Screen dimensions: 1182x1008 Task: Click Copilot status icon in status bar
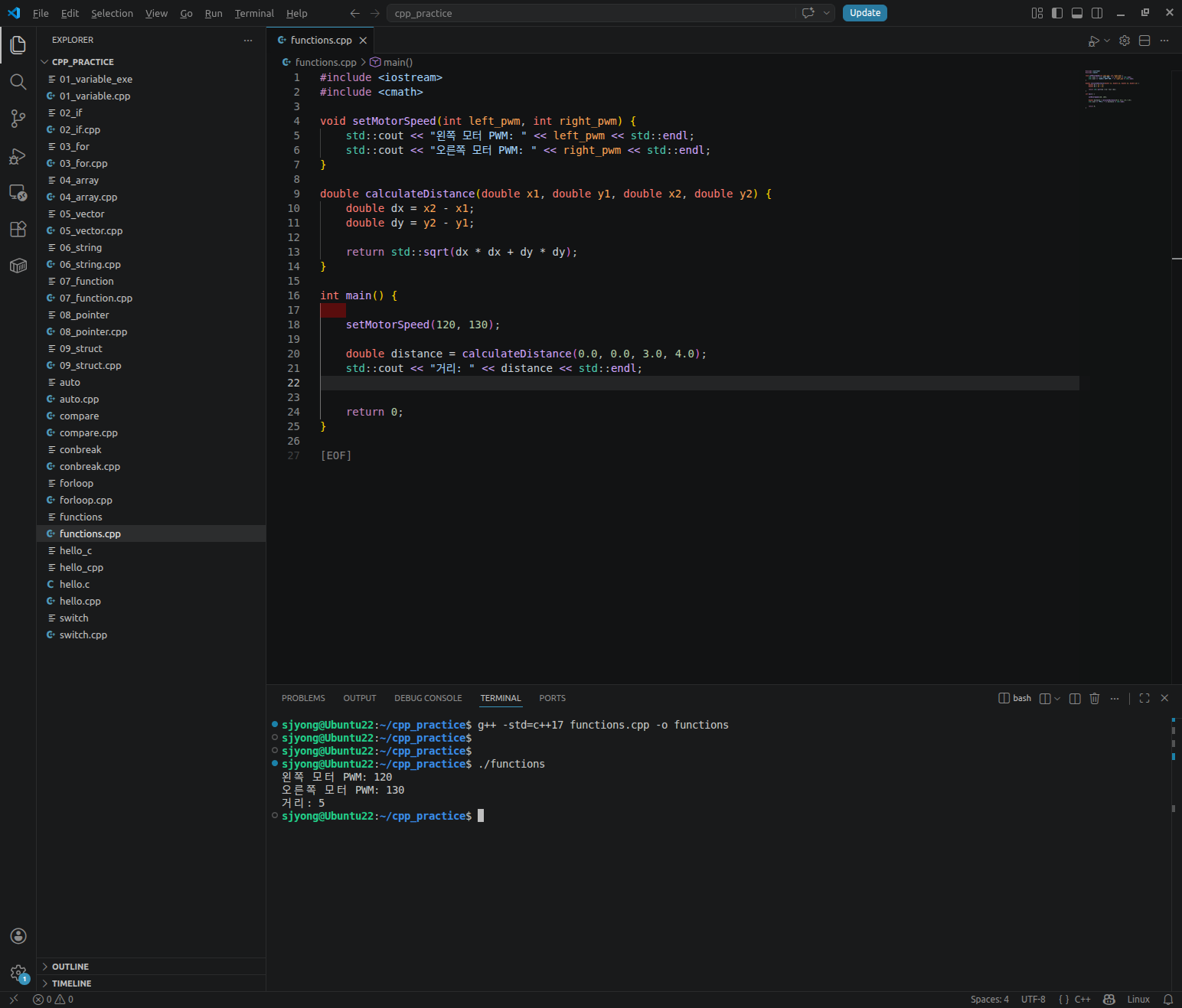pos(1109,1000)
